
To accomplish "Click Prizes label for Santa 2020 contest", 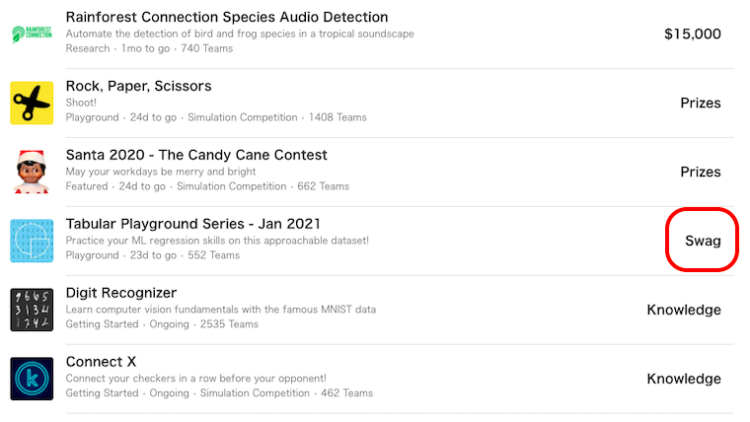I will pos(700,172).
